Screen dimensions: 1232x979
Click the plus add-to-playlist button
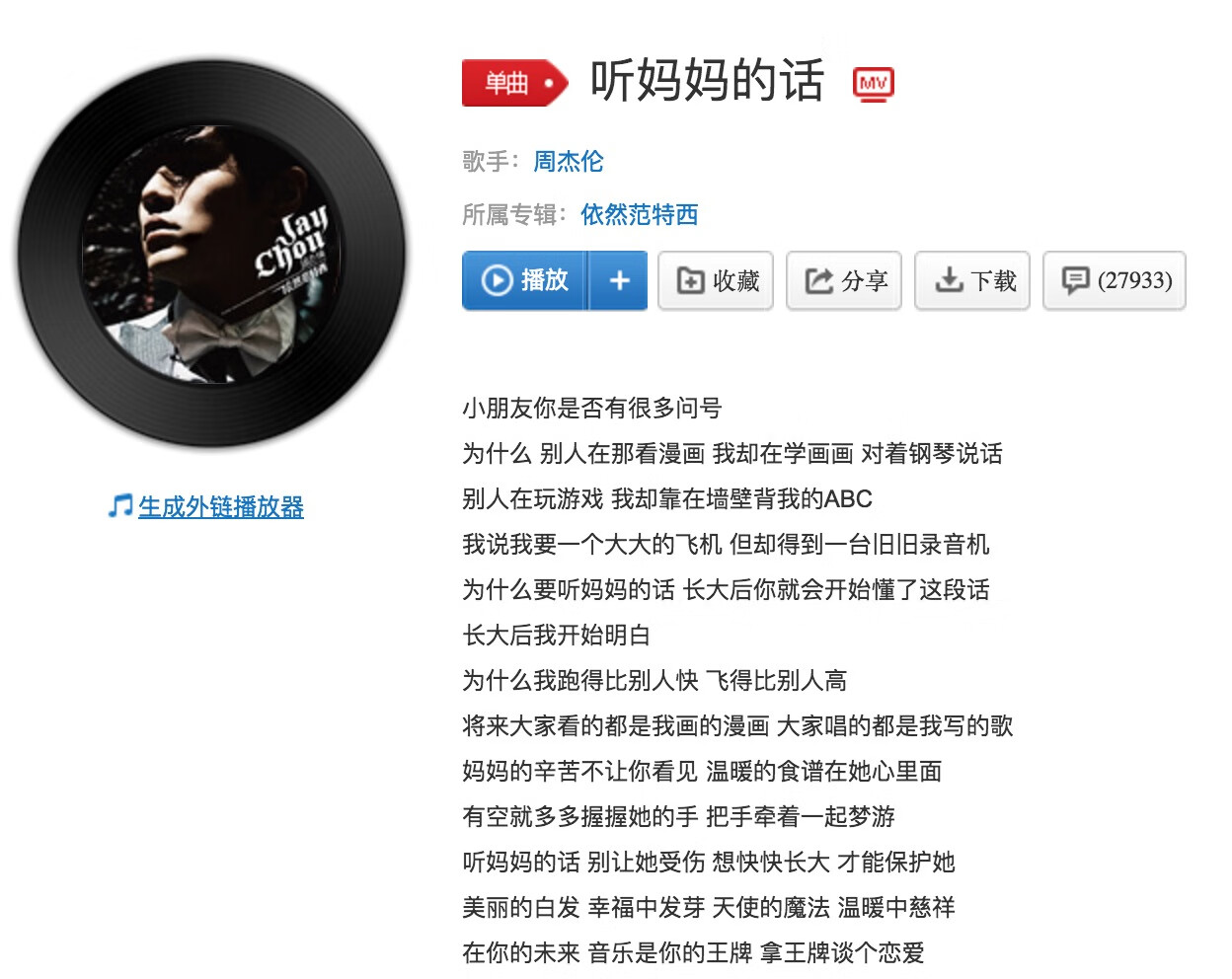click(x=619, y=281)
